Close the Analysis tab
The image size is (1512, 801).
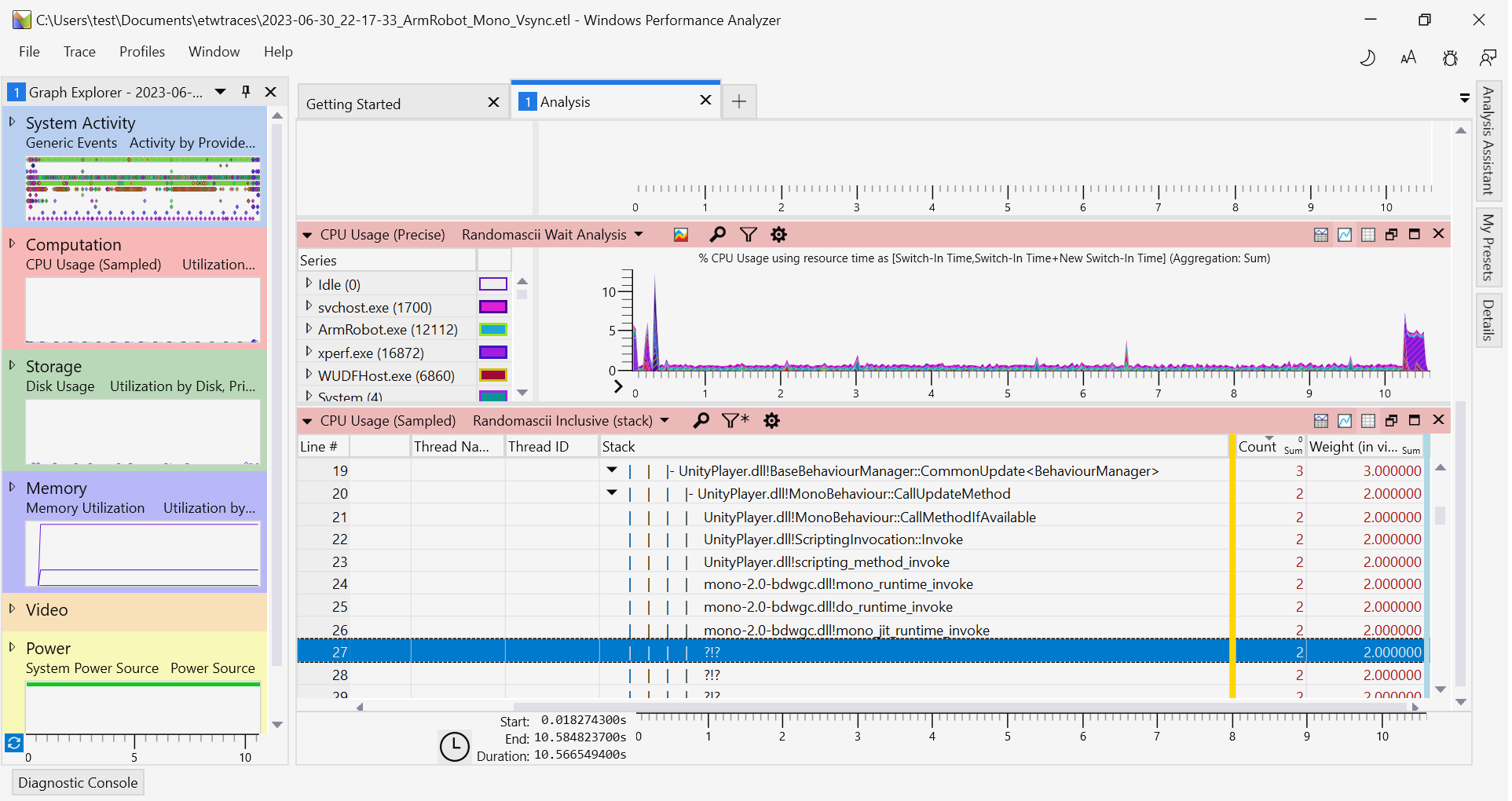(705, 100)
